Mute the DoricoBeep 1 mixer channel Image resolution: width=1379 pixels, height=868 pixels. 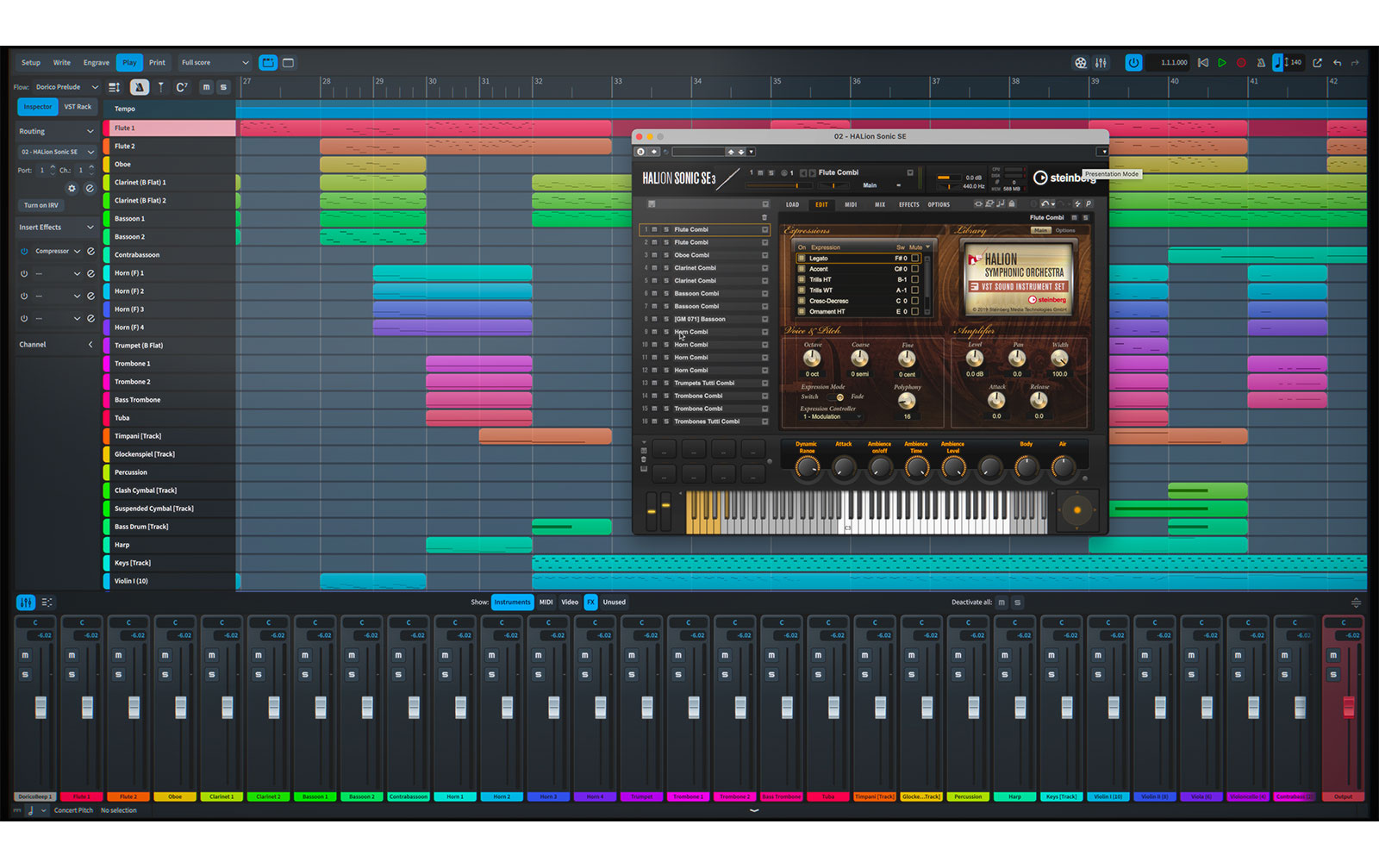pos(25,656)
